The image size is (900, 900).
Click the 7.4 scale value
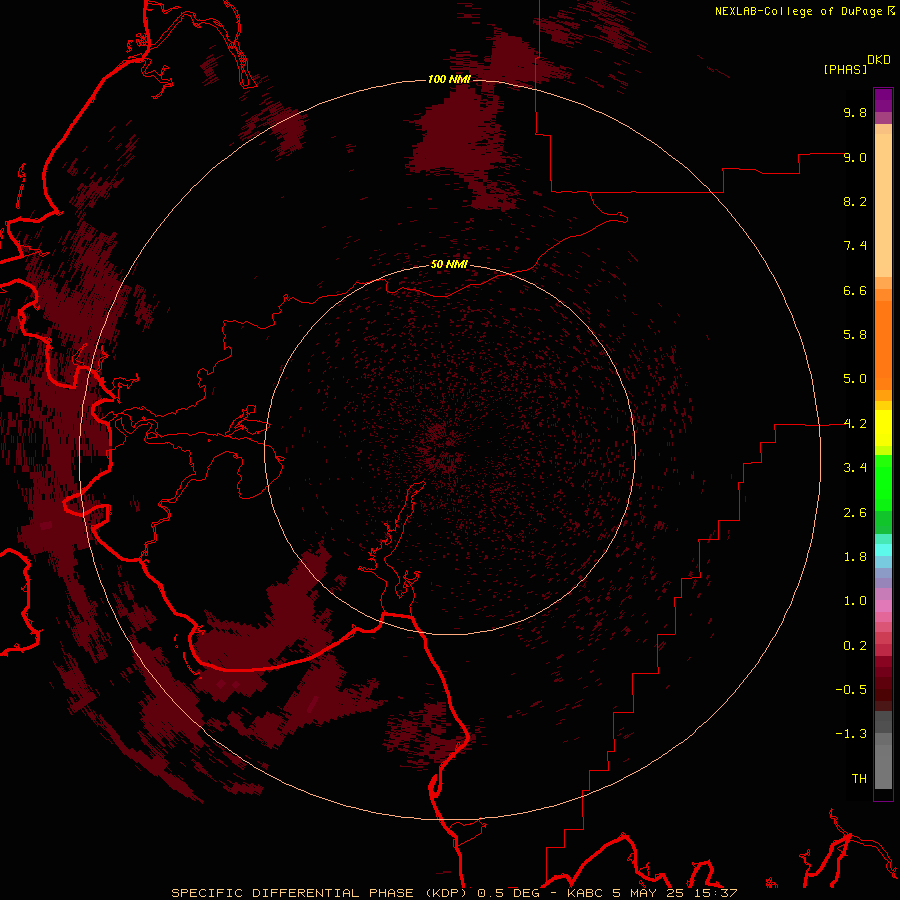pos(855,246)
